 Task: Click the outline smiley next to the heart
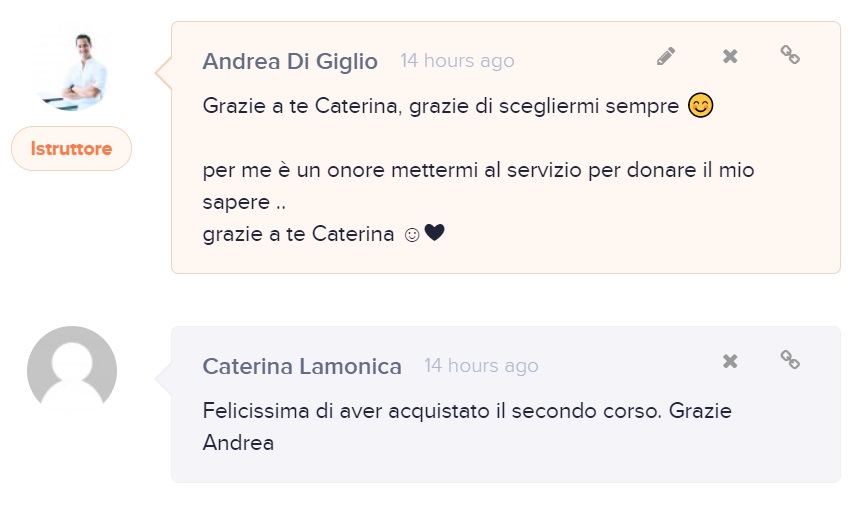[412, 235]
